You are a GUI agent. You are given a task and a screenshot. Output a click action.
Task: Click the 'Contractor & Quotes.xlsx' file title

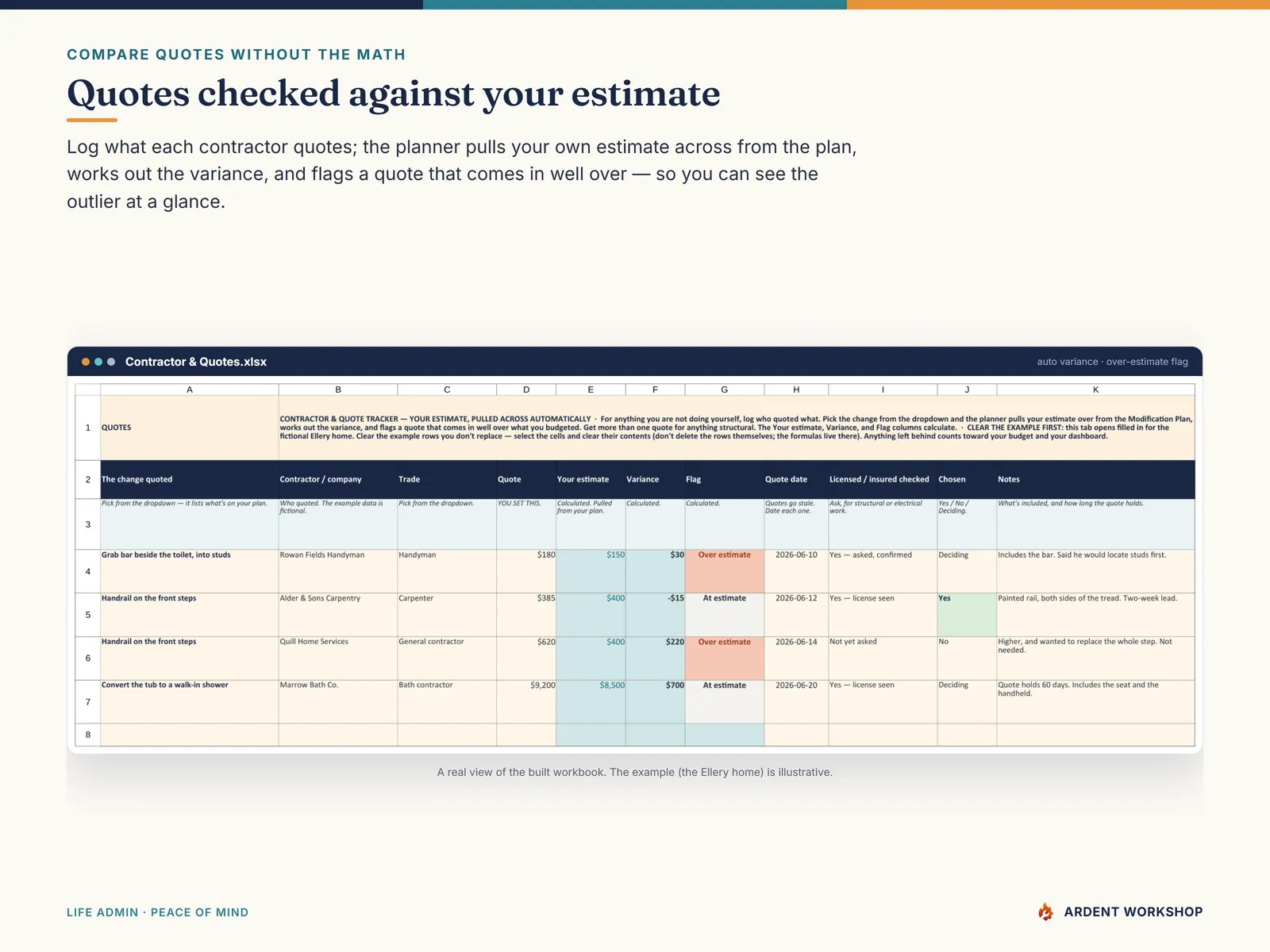click(196, 362)
